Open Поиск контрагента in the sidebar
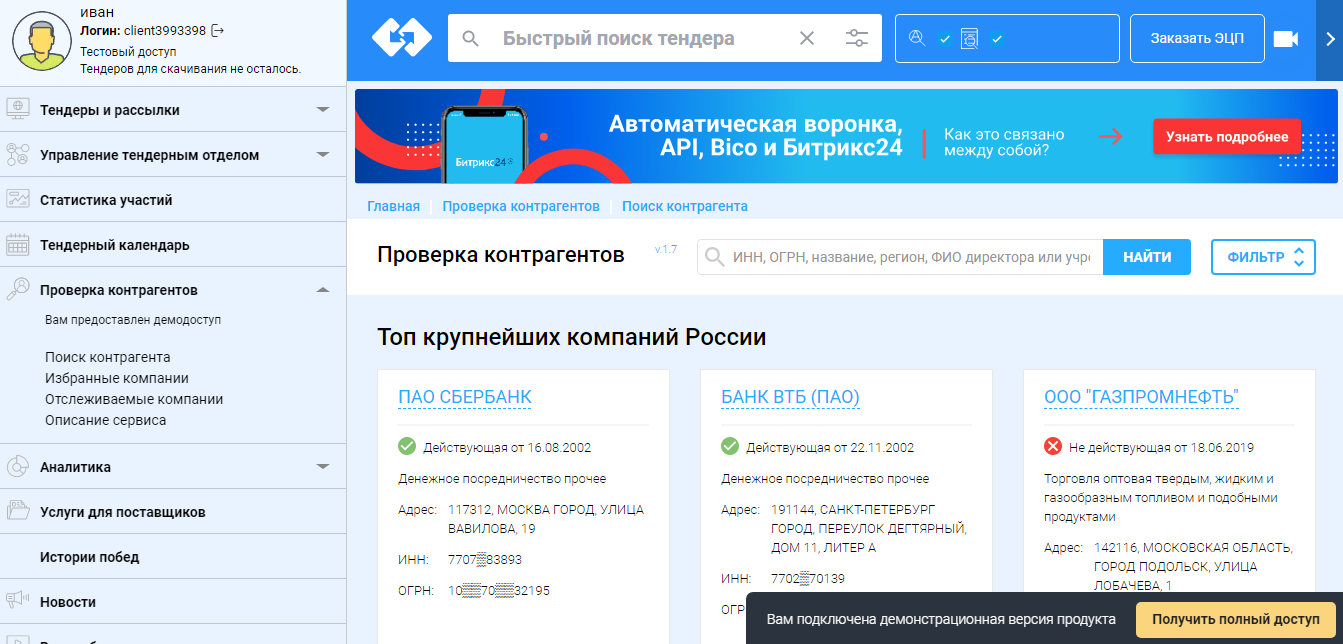Viewport: 1343px width, 644px height. pos(108,357)
